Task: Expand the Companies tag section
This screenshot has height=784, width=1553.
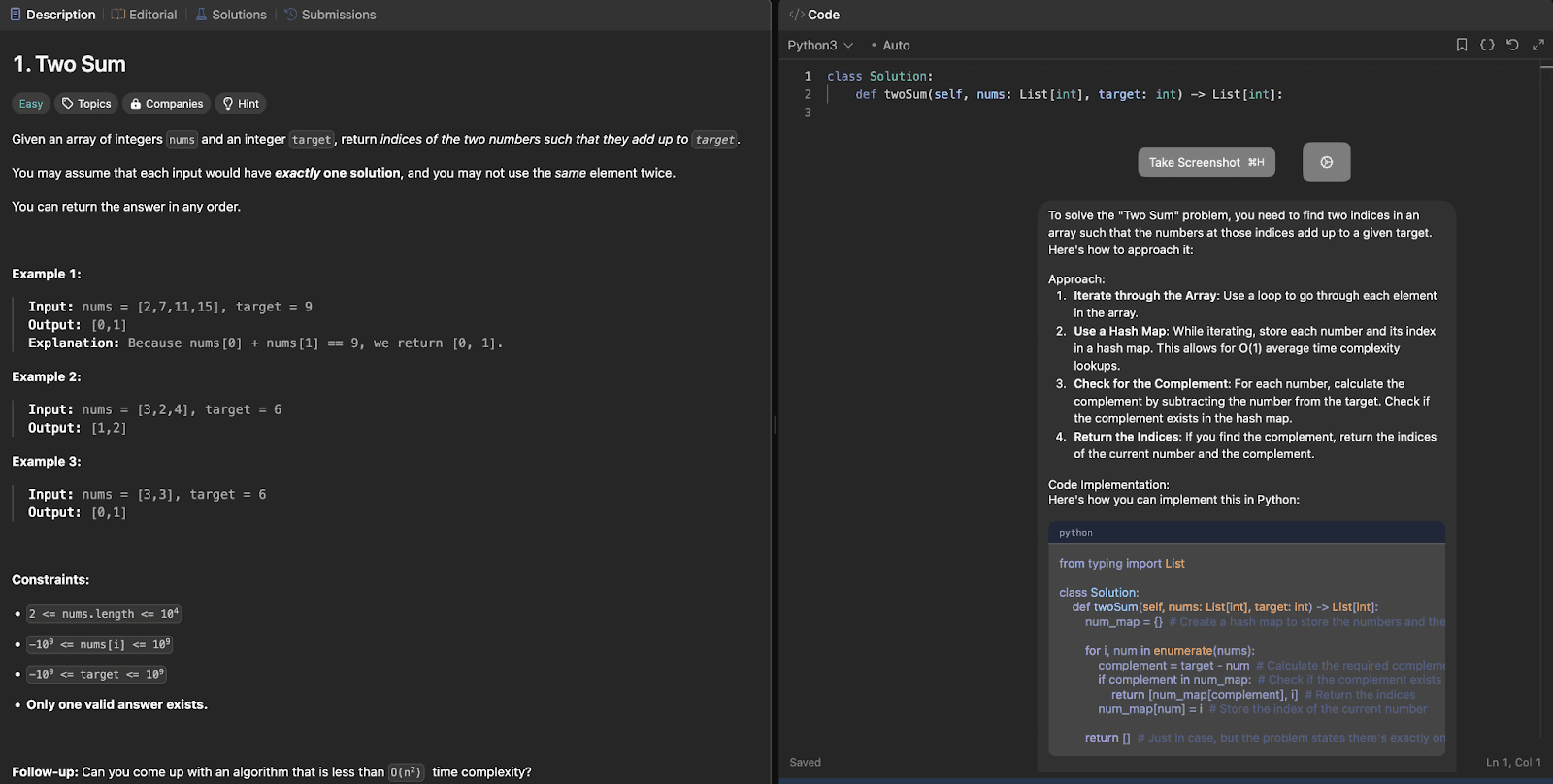Action: [x=166, y=104]
